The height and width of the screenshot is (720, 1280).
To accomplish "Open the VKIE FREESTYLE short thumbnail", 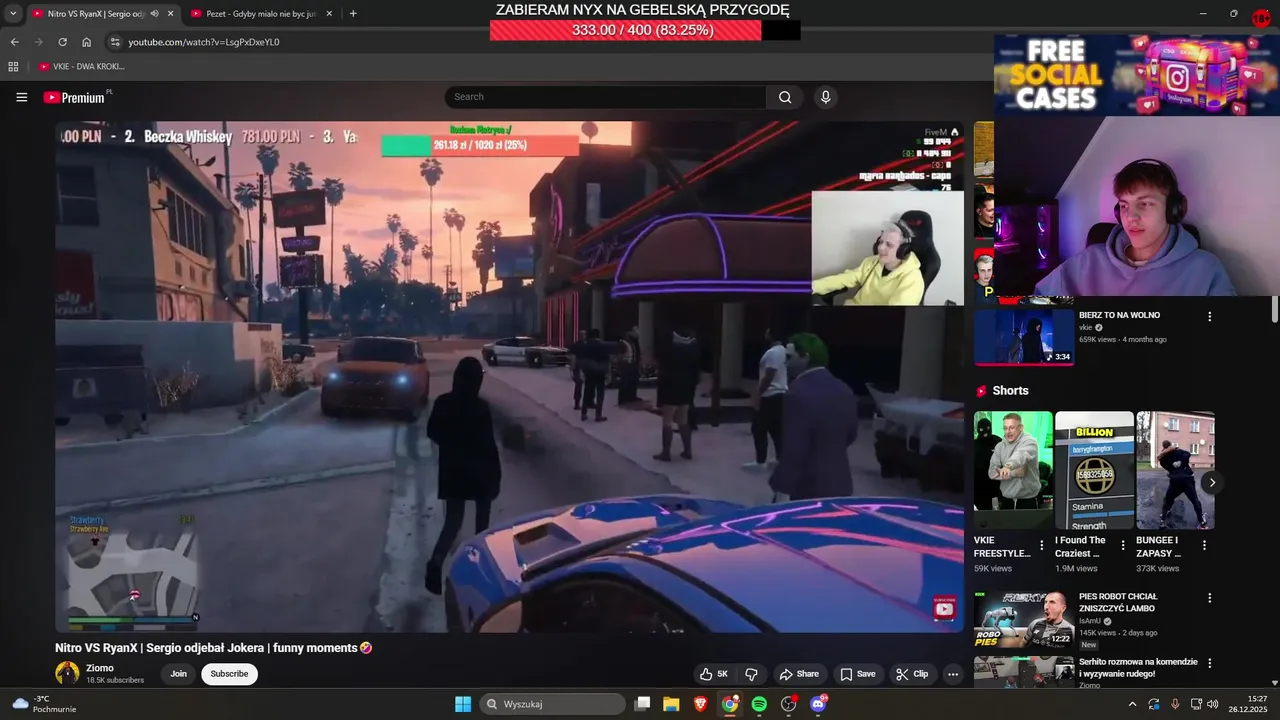I will pyautogui.click(x=1013, y=470).
